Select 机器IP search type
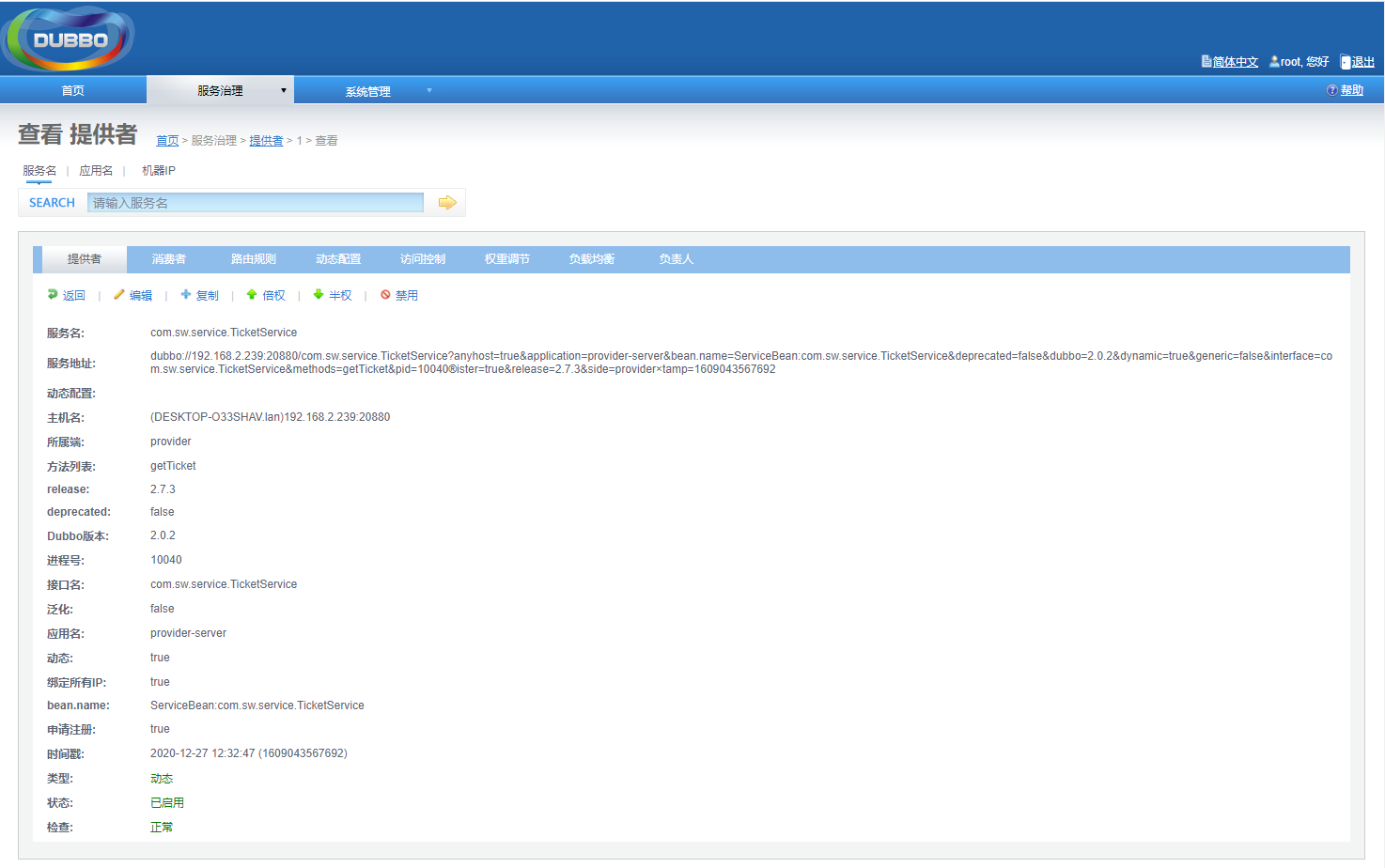 159,170
